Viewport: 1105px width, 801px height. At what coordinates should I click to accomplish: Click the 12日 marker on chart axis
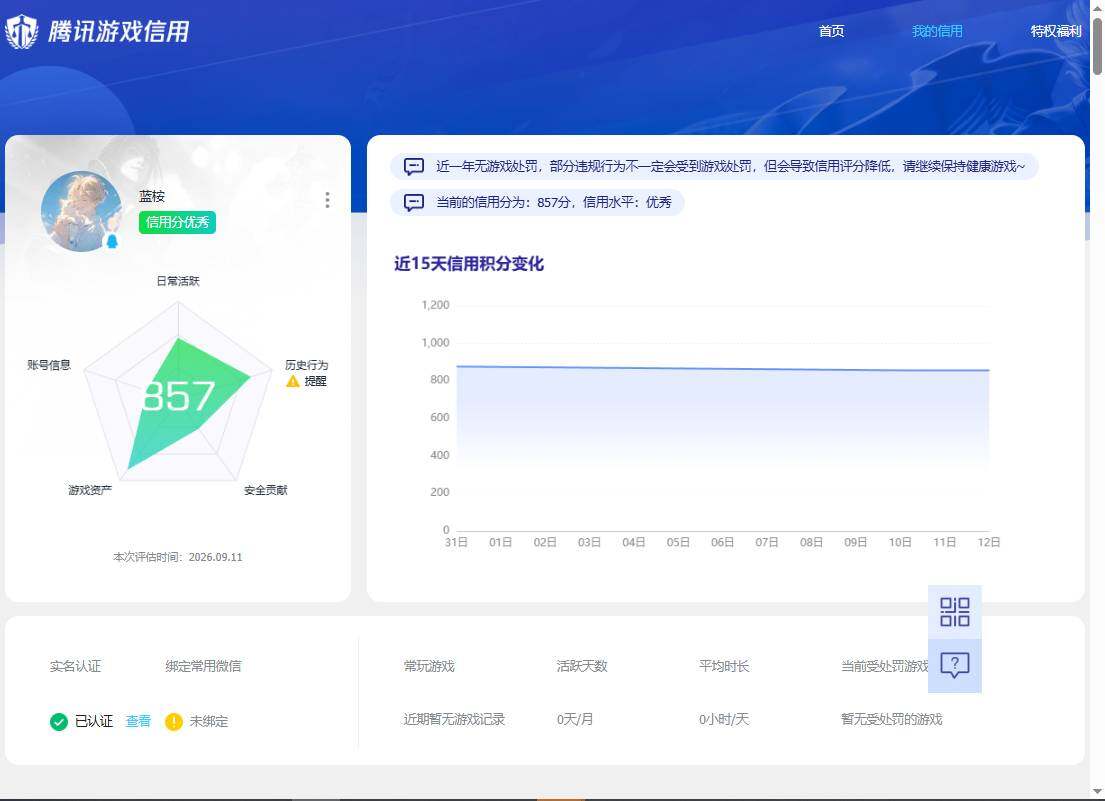point(989,542)
